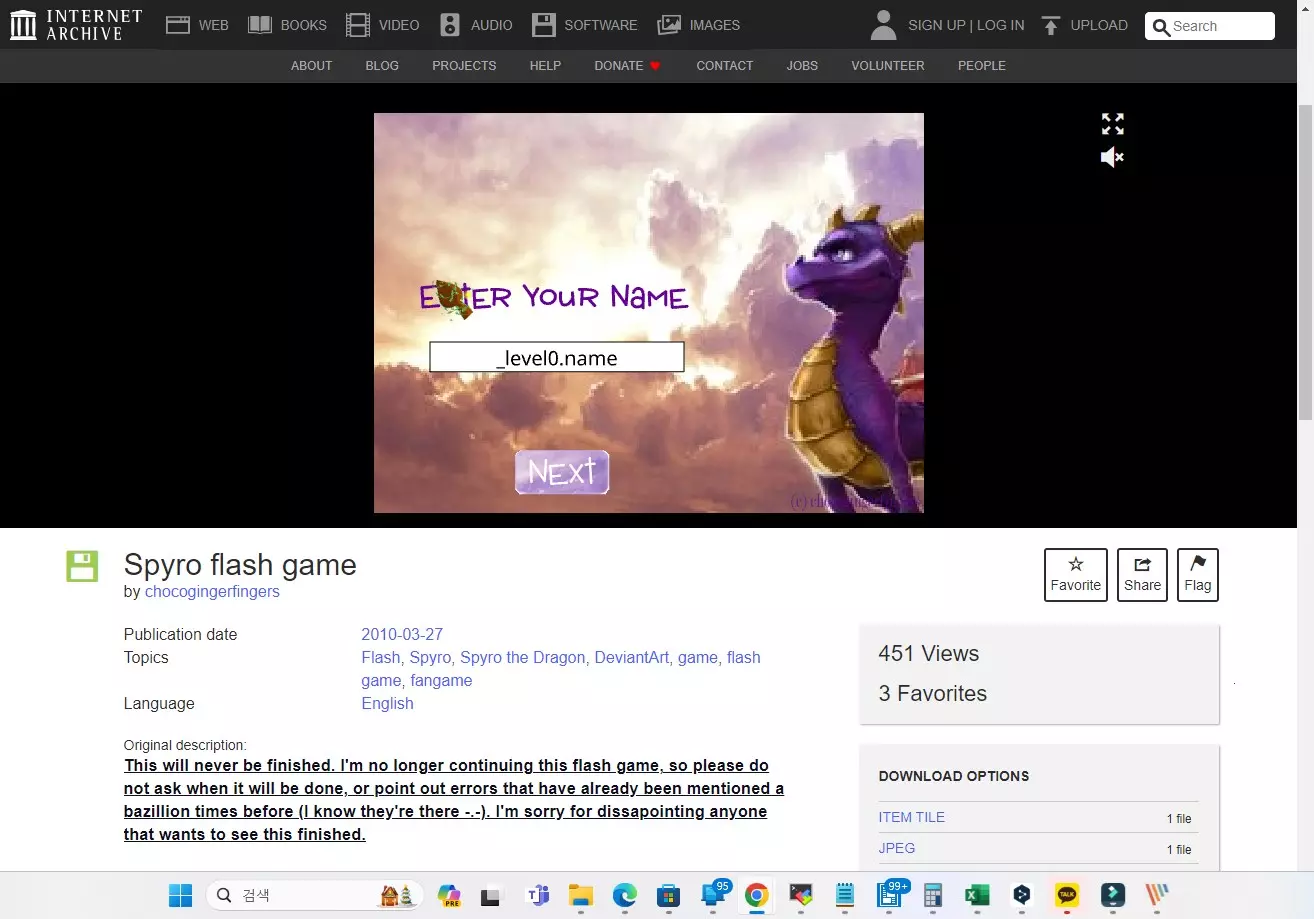
Task: Click the '451 Views' text
Action: tap(929, 653)
